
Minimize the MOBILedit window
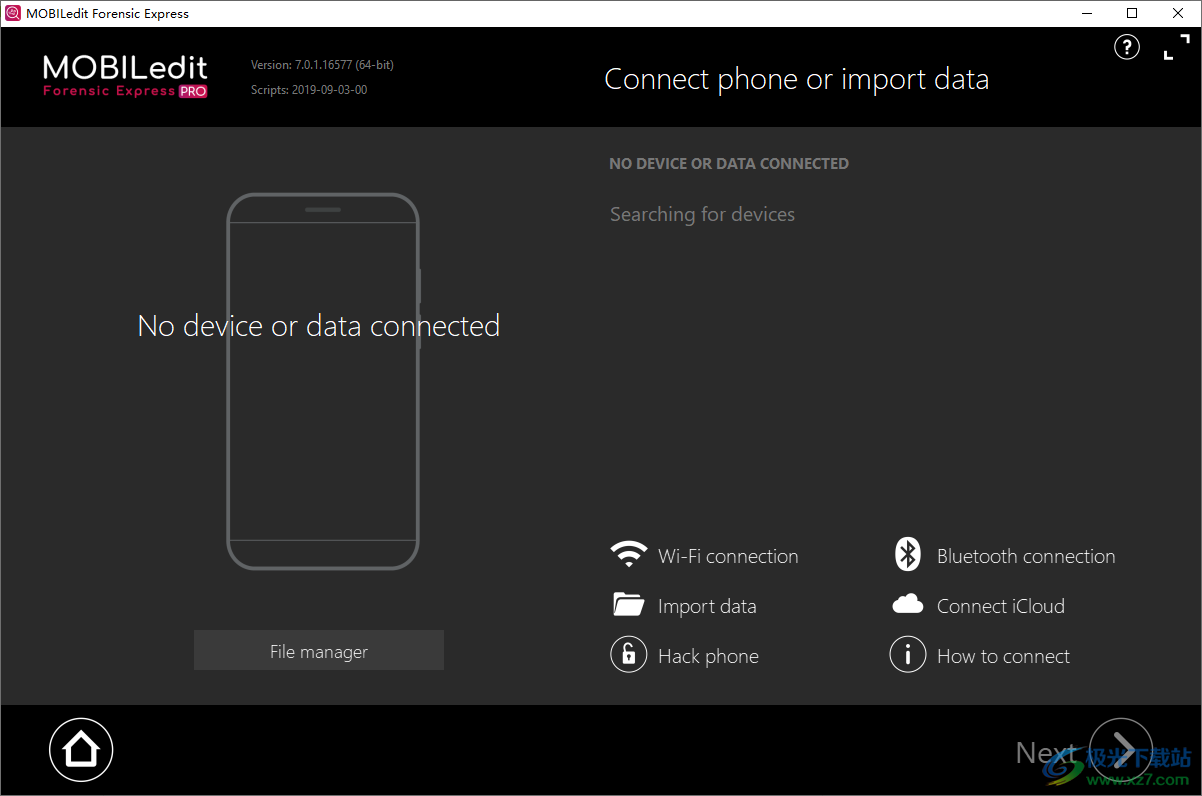pos(1086,13)
